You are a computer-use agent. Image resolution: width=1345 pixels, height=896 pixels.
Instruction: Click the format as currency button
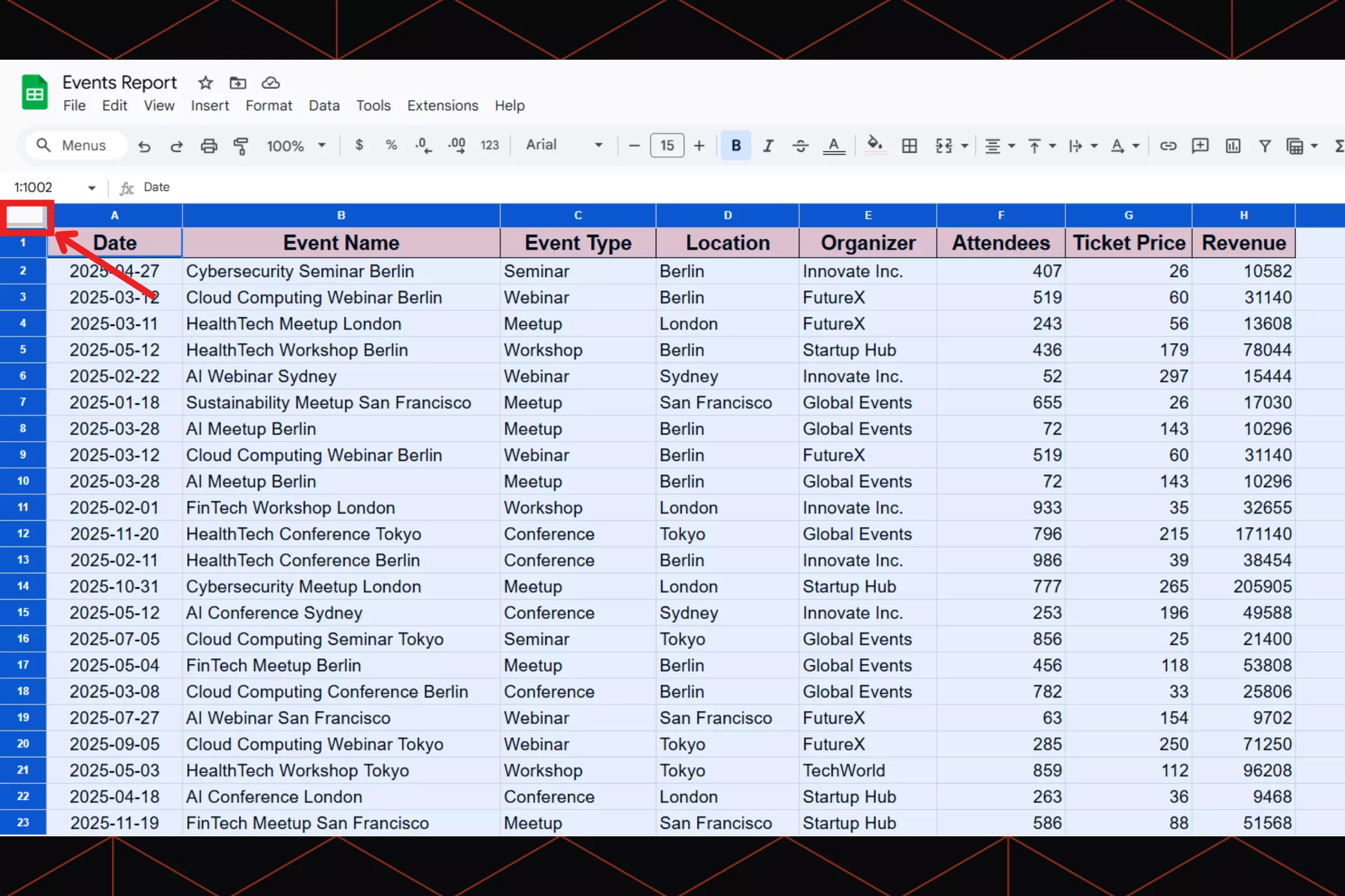pyautogui.click(x=359, y=145)
